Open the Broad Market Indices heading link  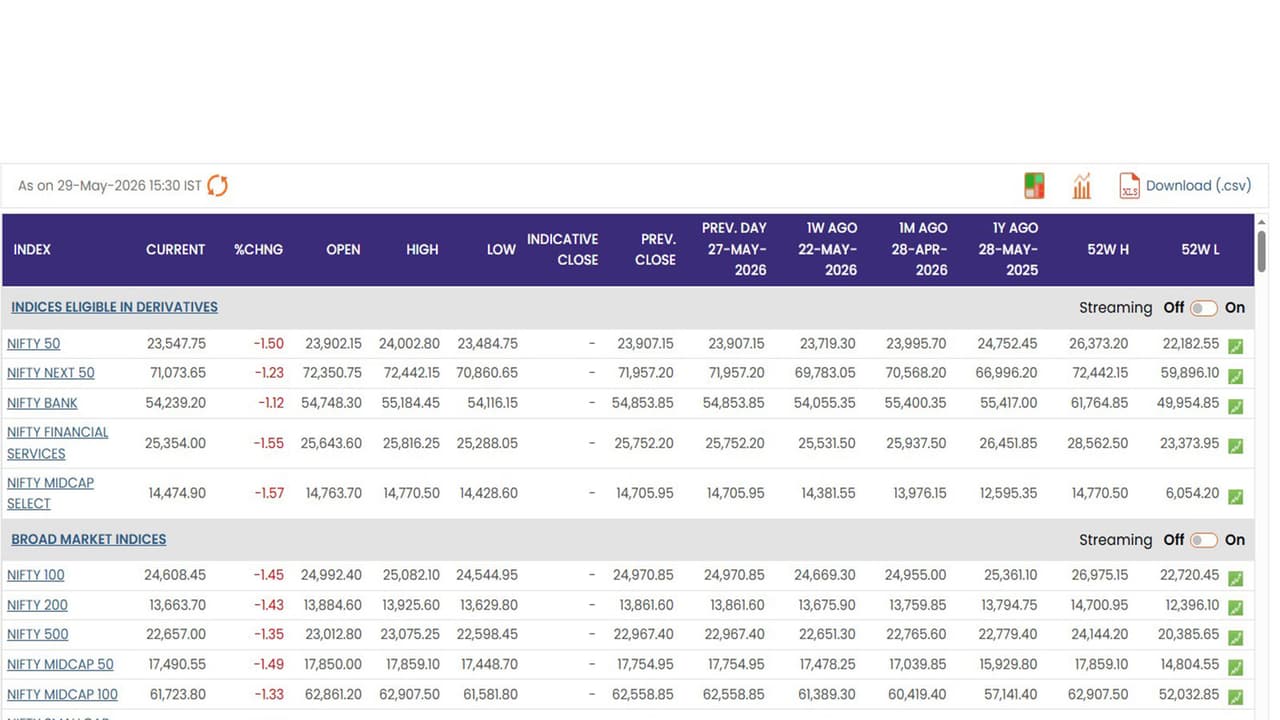click(89, 539)
